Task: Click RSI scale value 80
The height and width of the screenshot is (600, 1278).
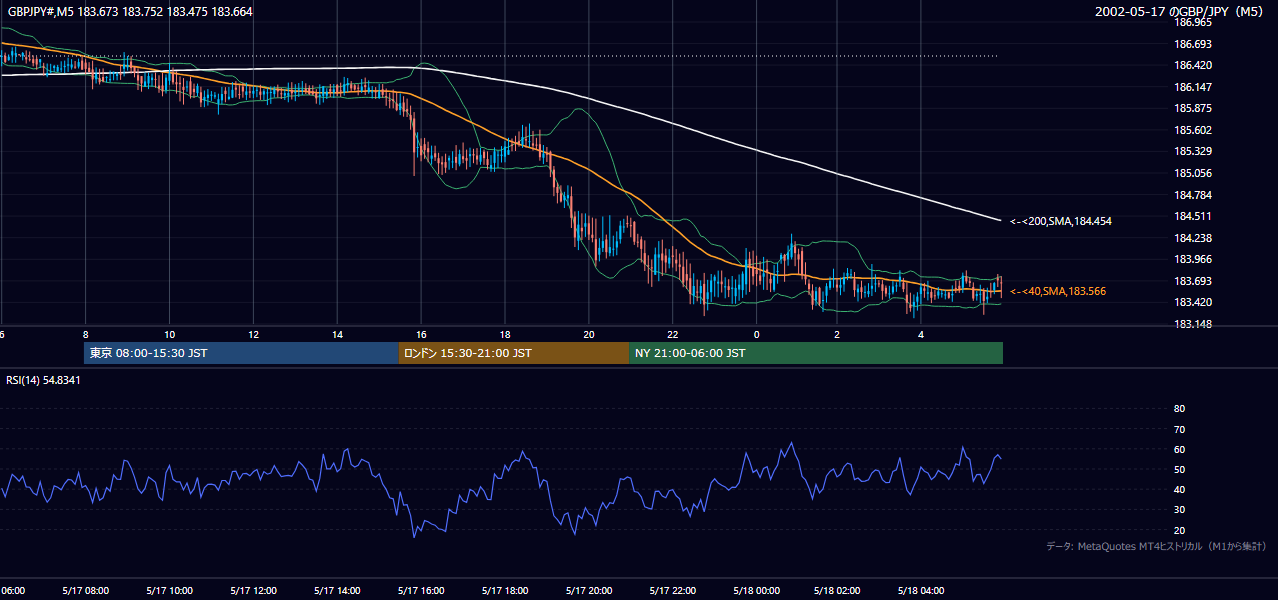Action: click(x=1179, y=409)
